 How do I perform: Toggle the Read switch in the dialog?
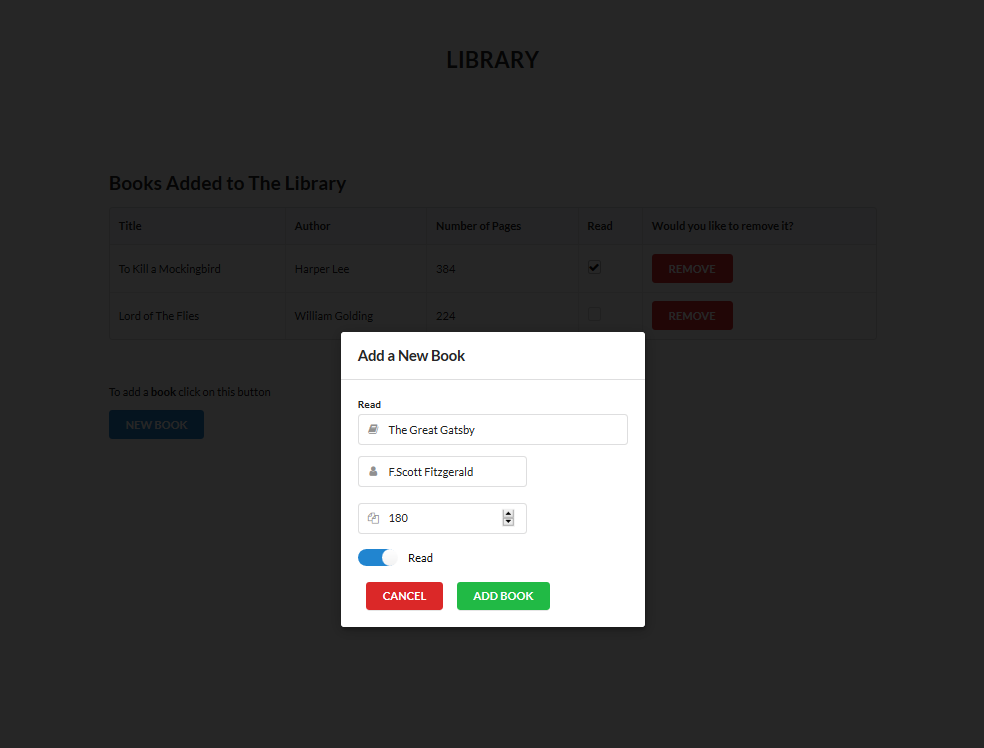tap(377, 558)
